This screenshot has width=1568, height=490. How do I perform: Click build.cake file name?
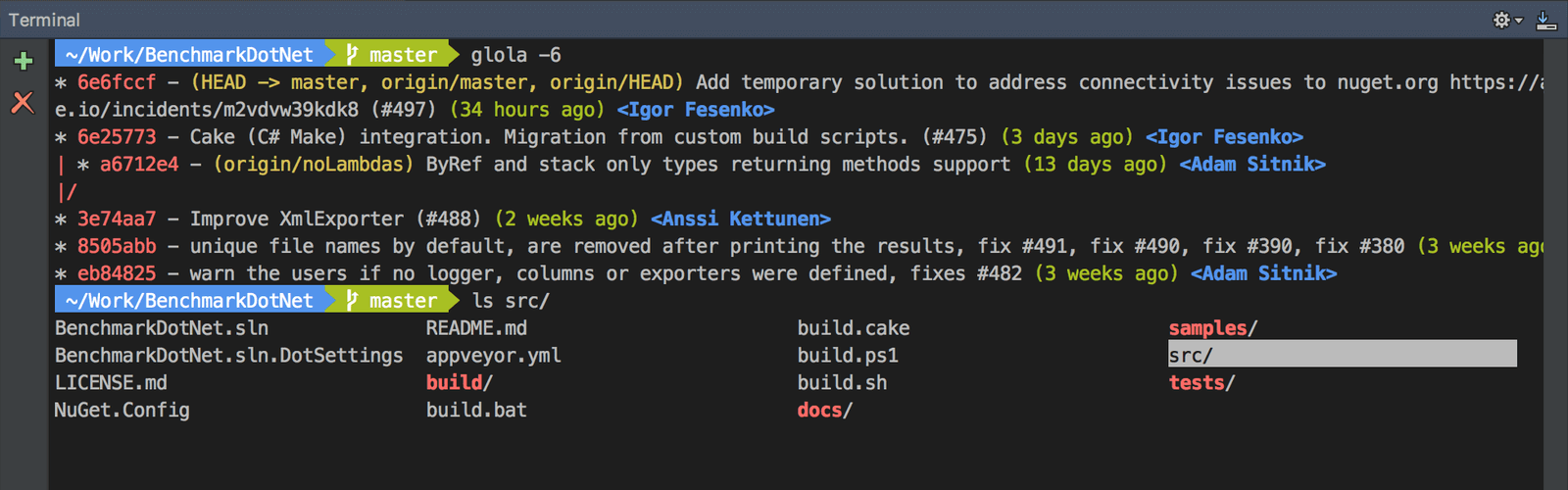(x=854, y=328)
